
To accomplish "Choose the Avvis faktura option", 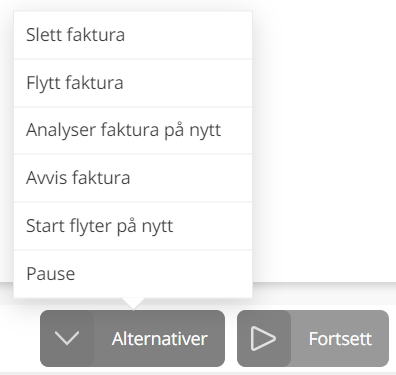I will pos(133,178).
